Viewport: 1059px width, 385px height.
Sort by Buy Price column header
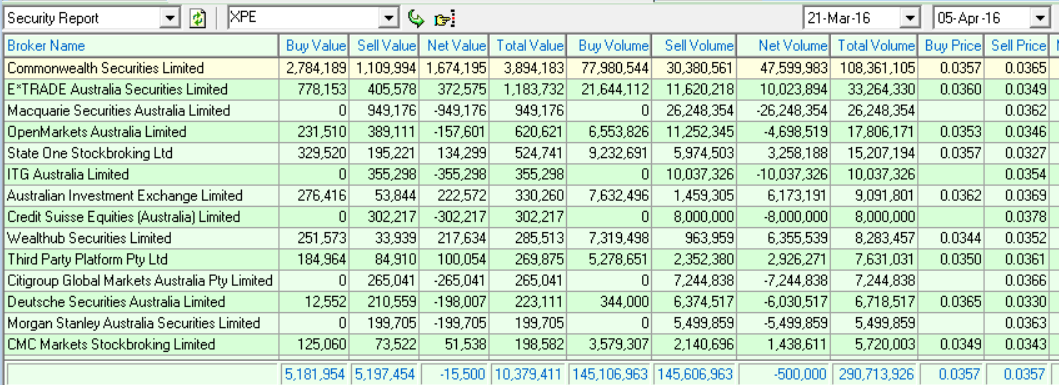(950, 46)
